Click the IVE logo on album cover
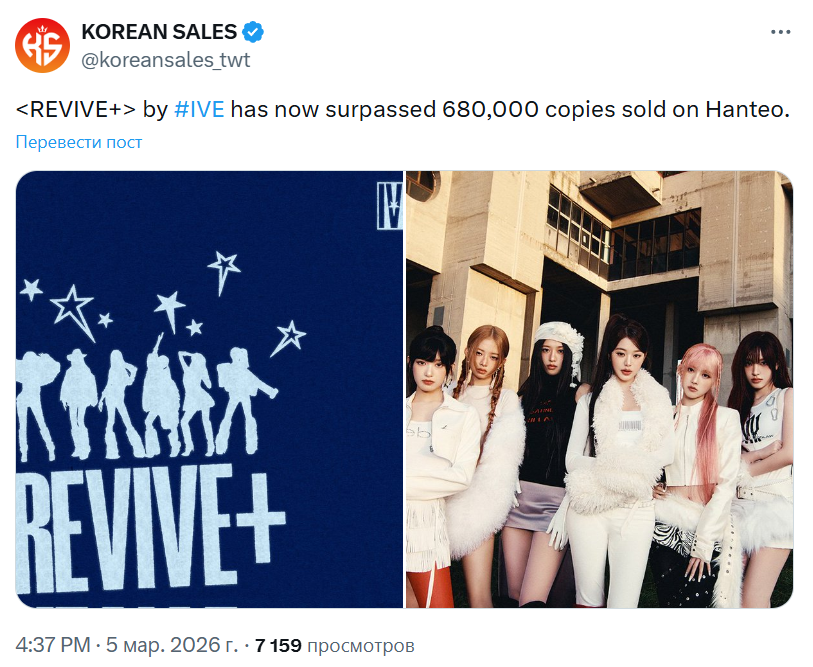 [390, 205]
